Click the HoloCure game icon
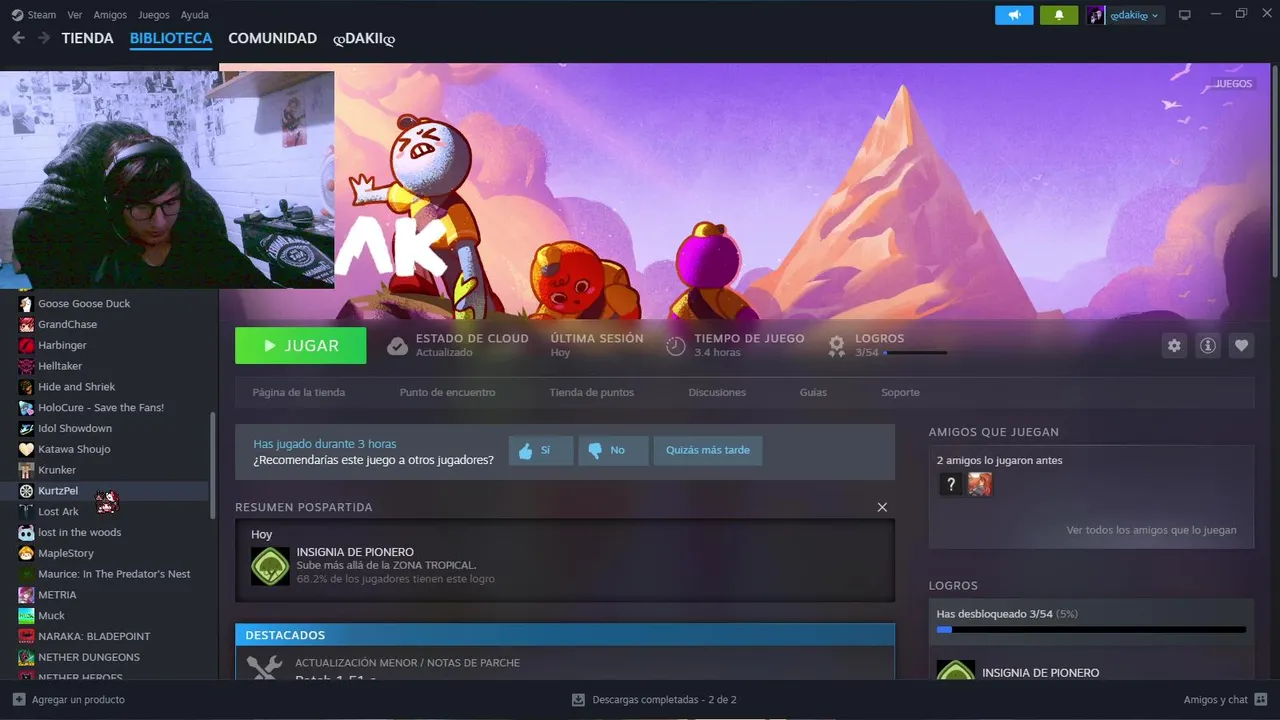Image resolution: width=1280 pixels, height=720 pixels. click(26, 407)
